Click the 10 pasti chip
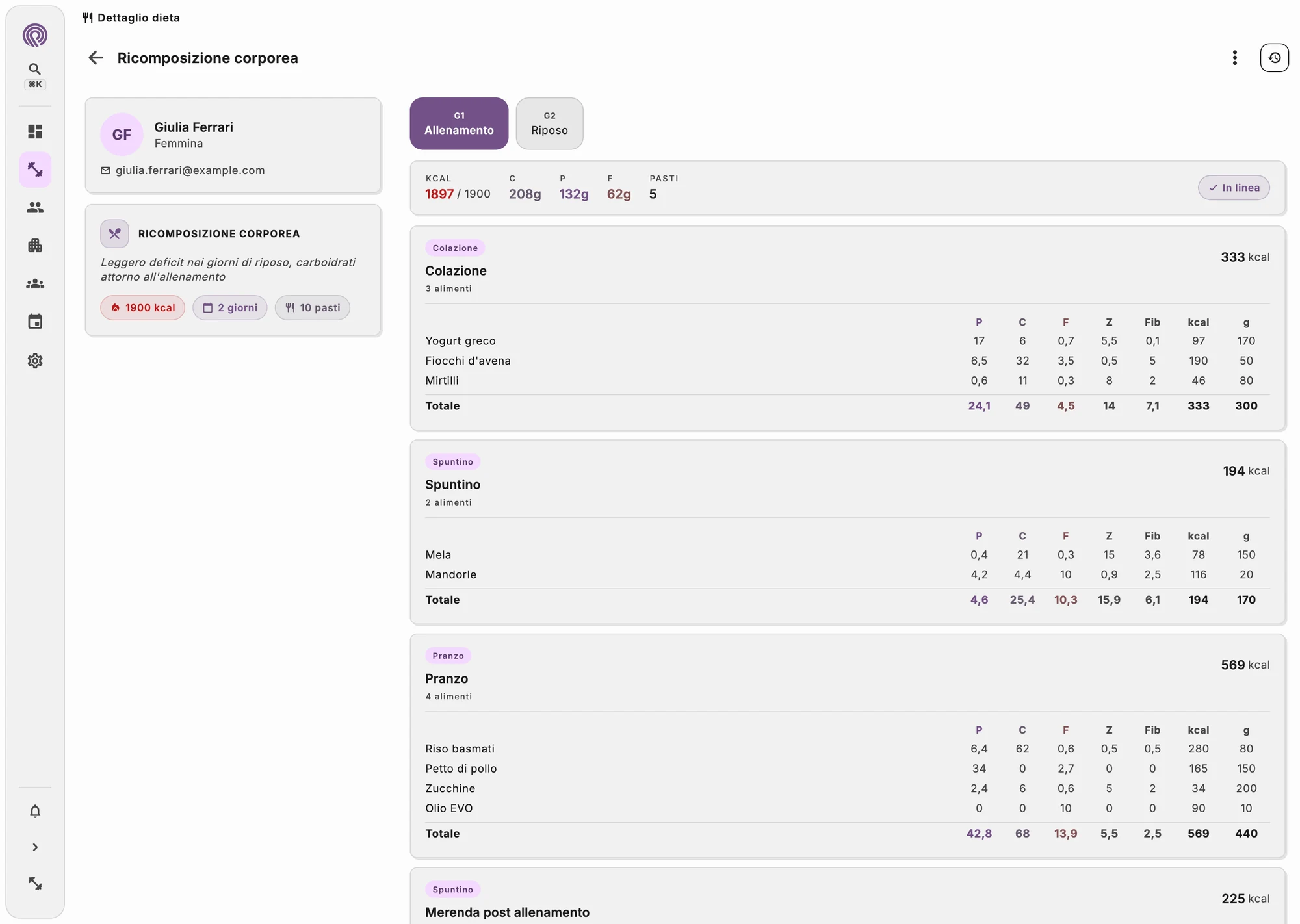The image size is (1300, 924). coord(313,308)
